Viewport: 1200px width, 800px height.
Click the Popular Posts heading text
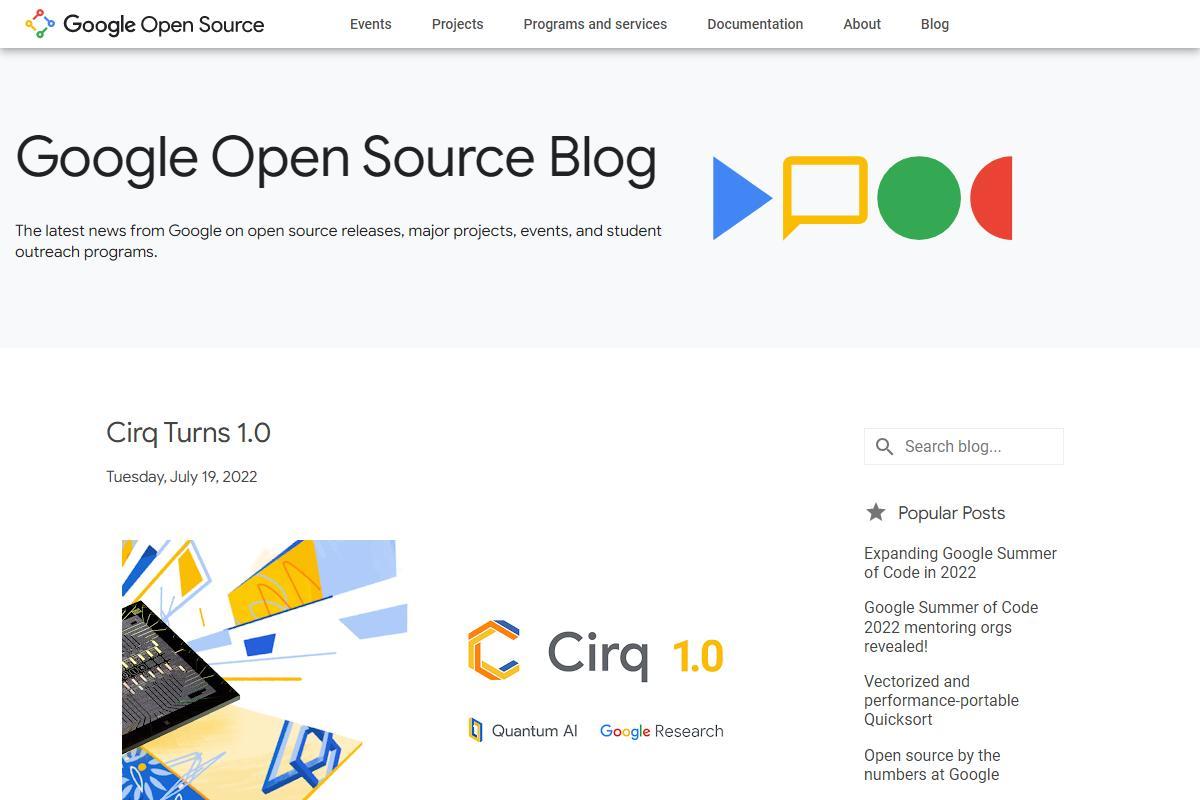coord(951,513)
